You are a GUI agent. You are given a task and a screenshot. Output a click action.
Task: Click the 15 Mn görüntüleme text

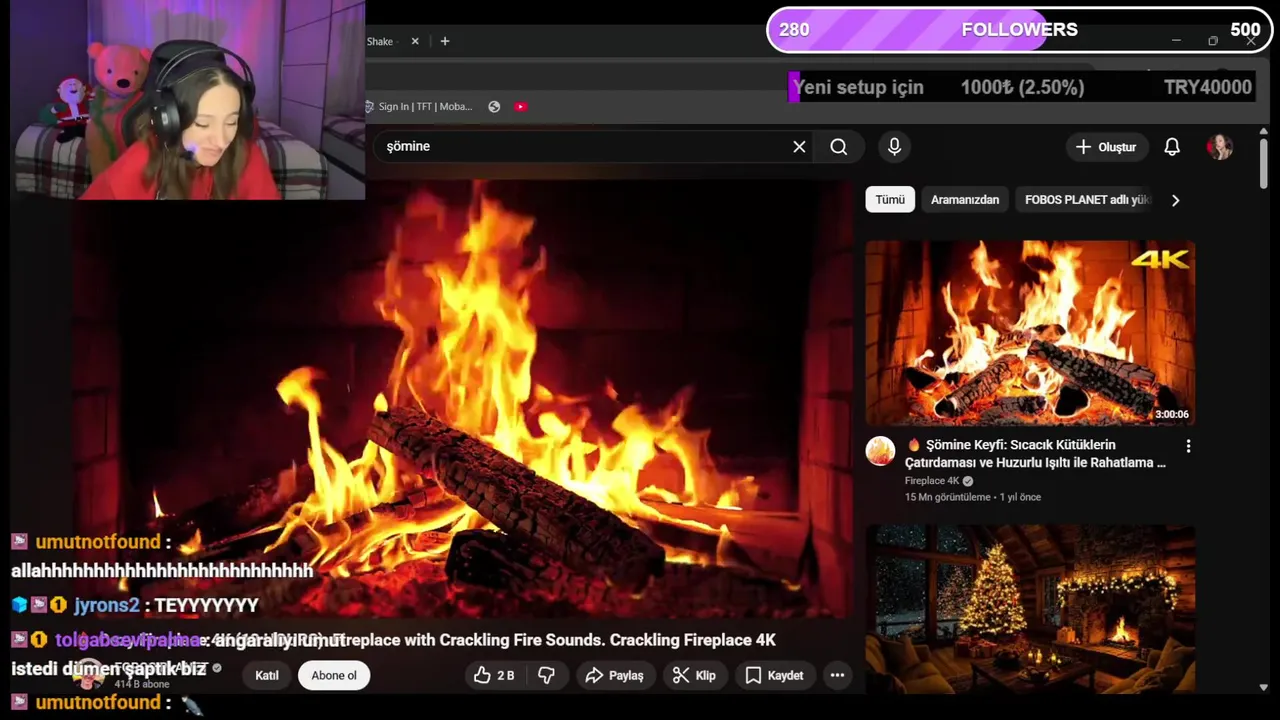(948, 498)
